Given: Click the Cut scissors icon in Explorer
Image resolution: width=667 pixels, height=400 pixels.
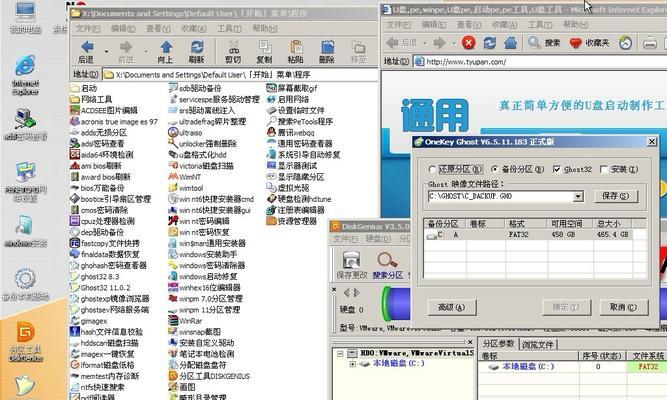Looking at the screenshot, I should click(233, 47).
